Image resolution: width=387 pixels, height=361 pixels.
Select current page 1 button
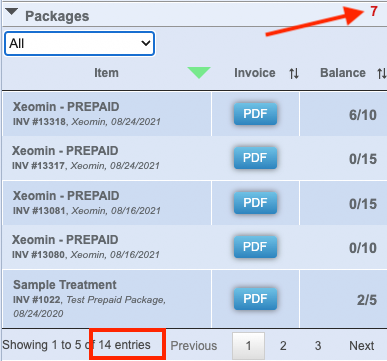click(248, 346)
